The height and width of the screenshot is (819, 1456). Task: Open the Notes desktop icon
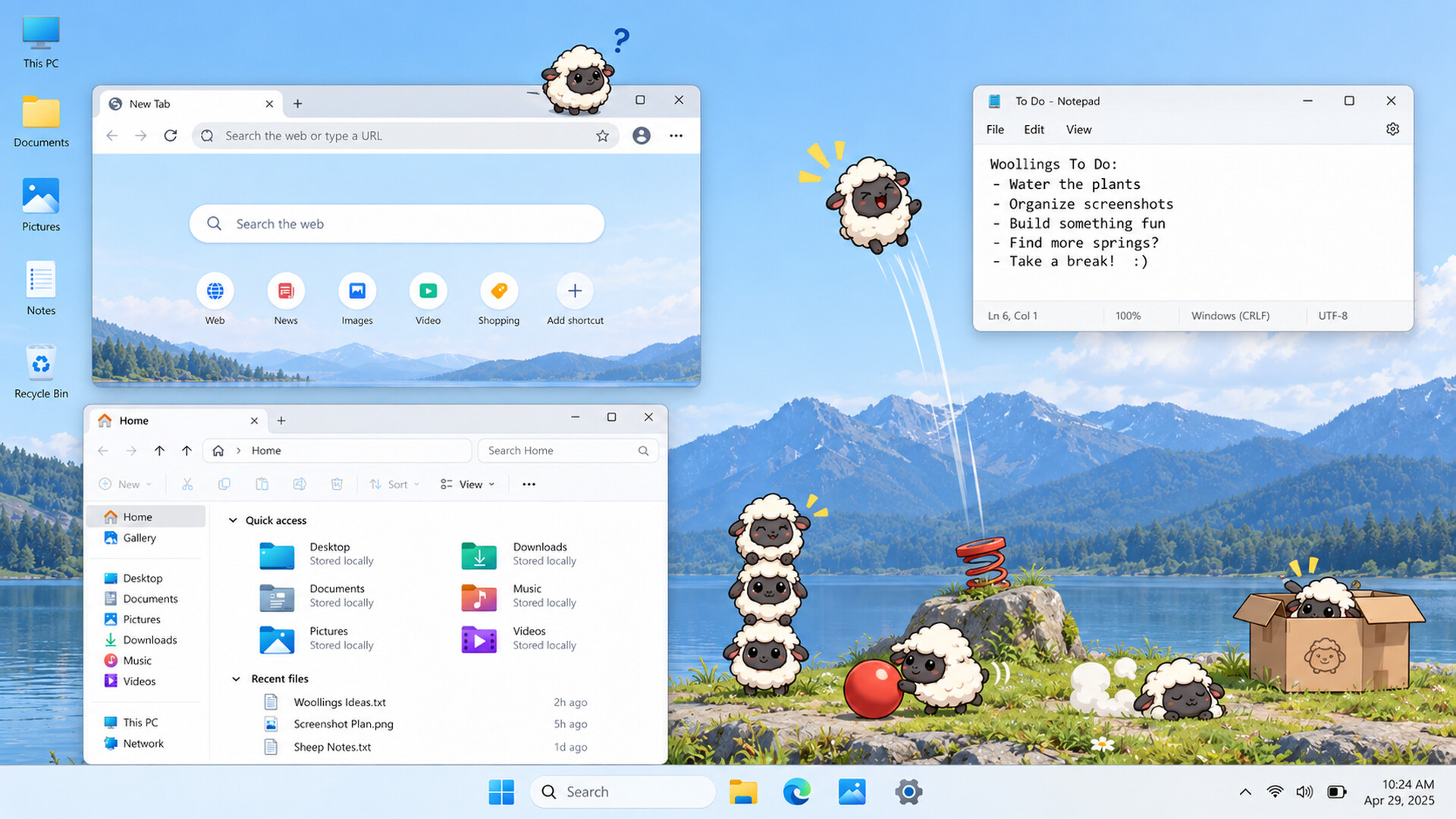tap(41, 289)
